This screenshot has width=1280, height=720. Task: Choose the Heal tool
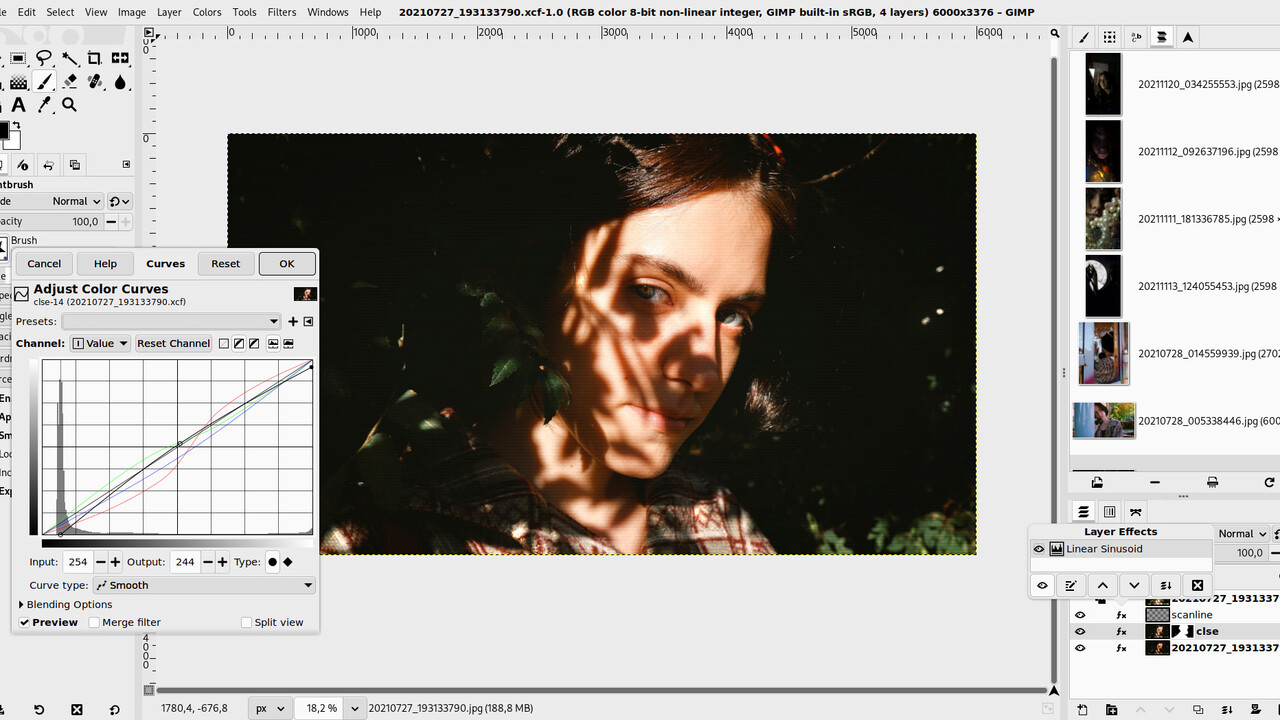pos(95,82)
